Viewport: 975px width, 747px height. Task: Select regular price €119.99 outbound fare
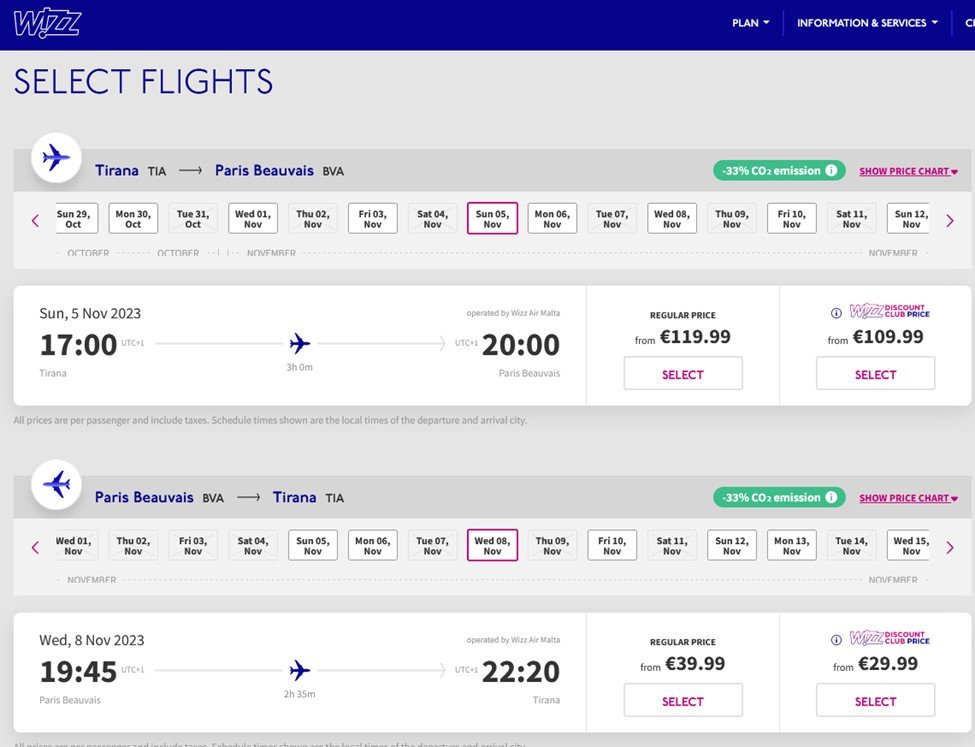(x=683, y=374)
